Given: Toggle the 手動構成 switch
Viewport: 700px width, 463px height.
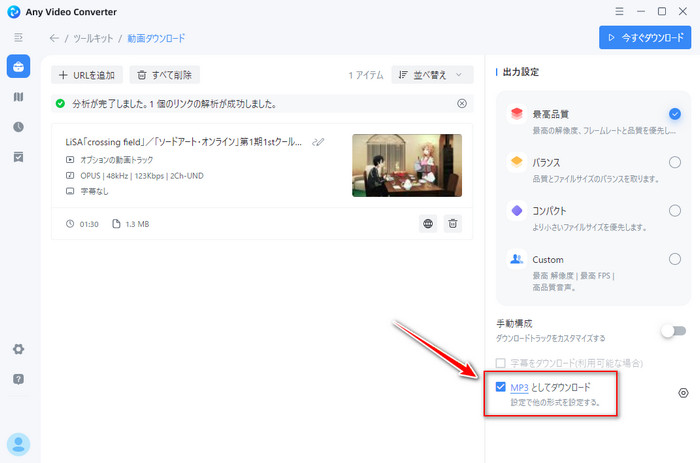Looking at the screenshot, I should [674, 331].
